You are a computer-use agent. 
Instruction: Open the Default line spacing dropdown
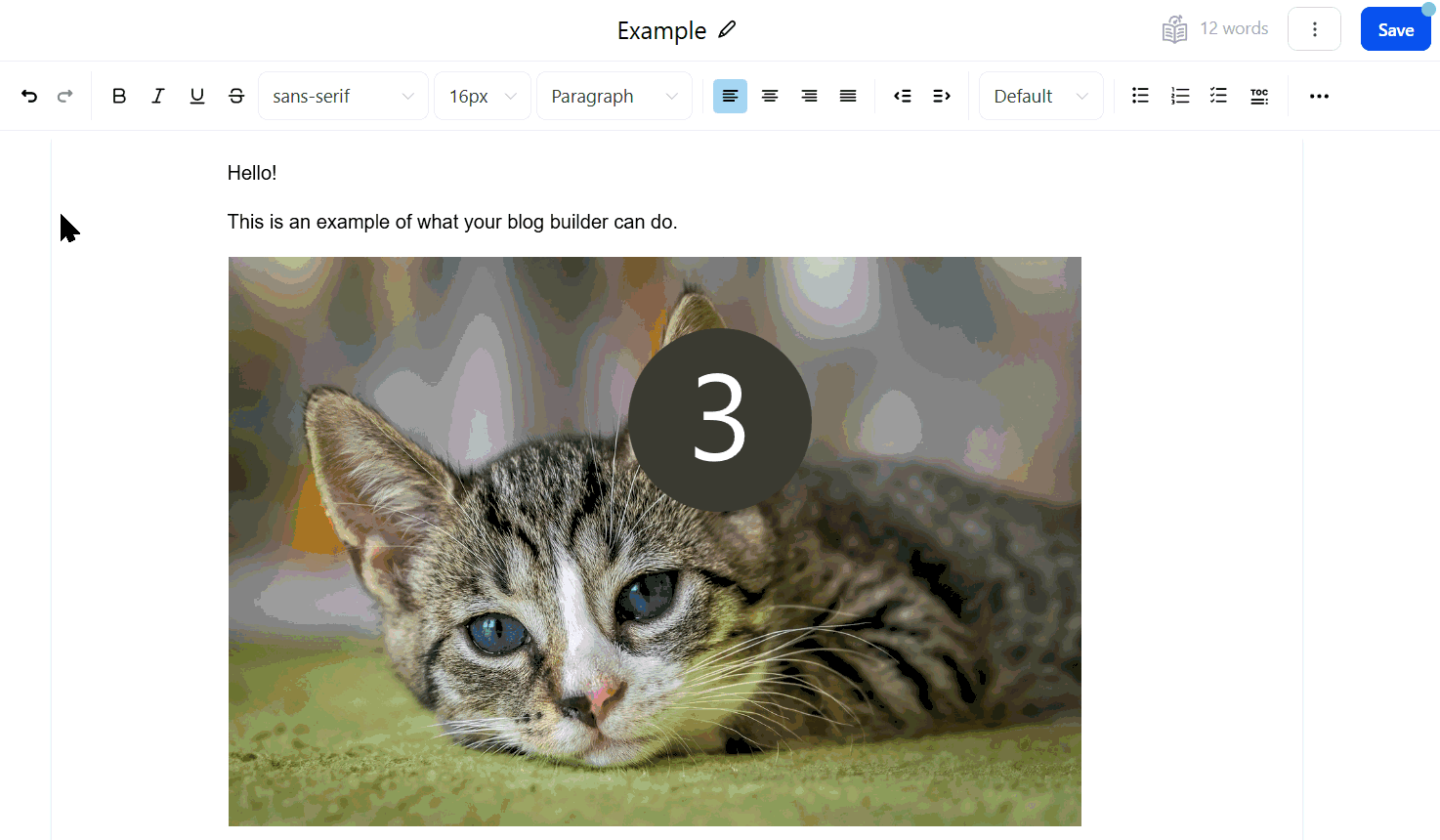[x=1041, y=96]
